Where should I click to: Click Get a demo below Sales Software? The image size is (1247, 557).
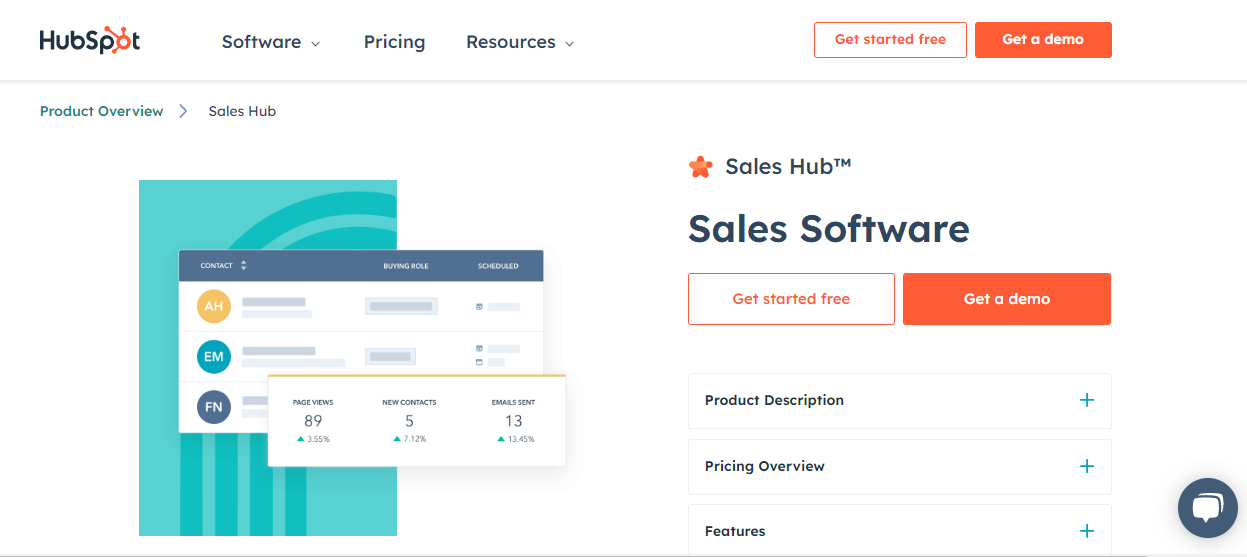[x=1007, y=299]
